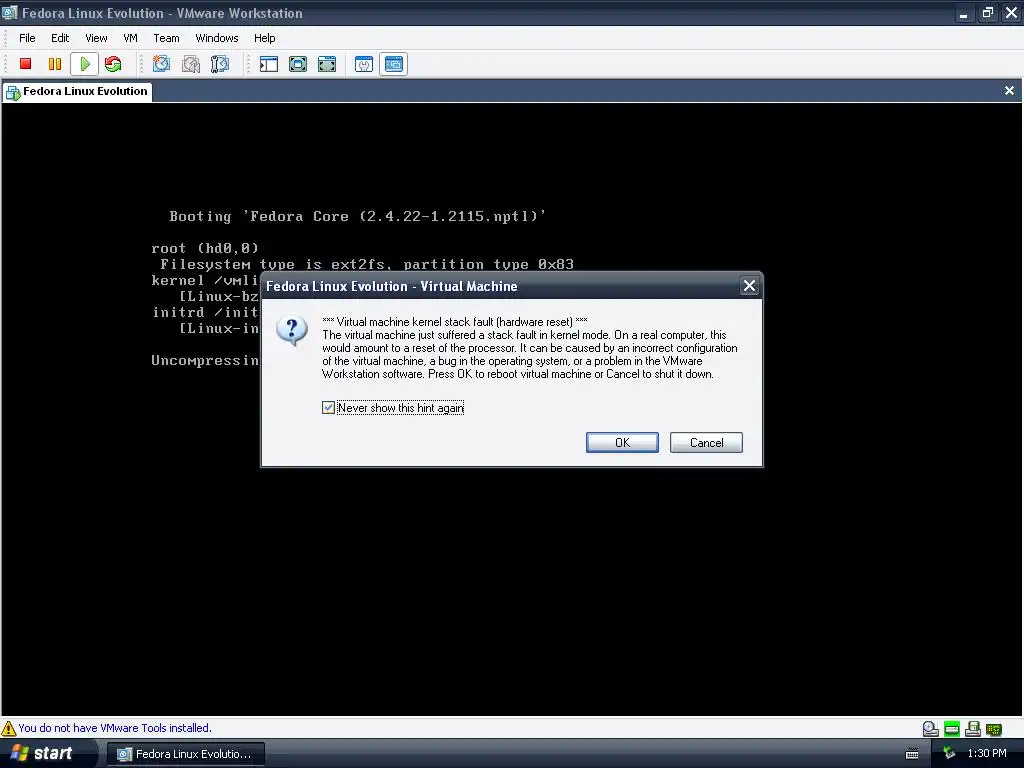Close the Fedora Linux Evolution tab
Viewport: 1024px width, 768px height.
pyautogui.click(x=1009, y=91)
